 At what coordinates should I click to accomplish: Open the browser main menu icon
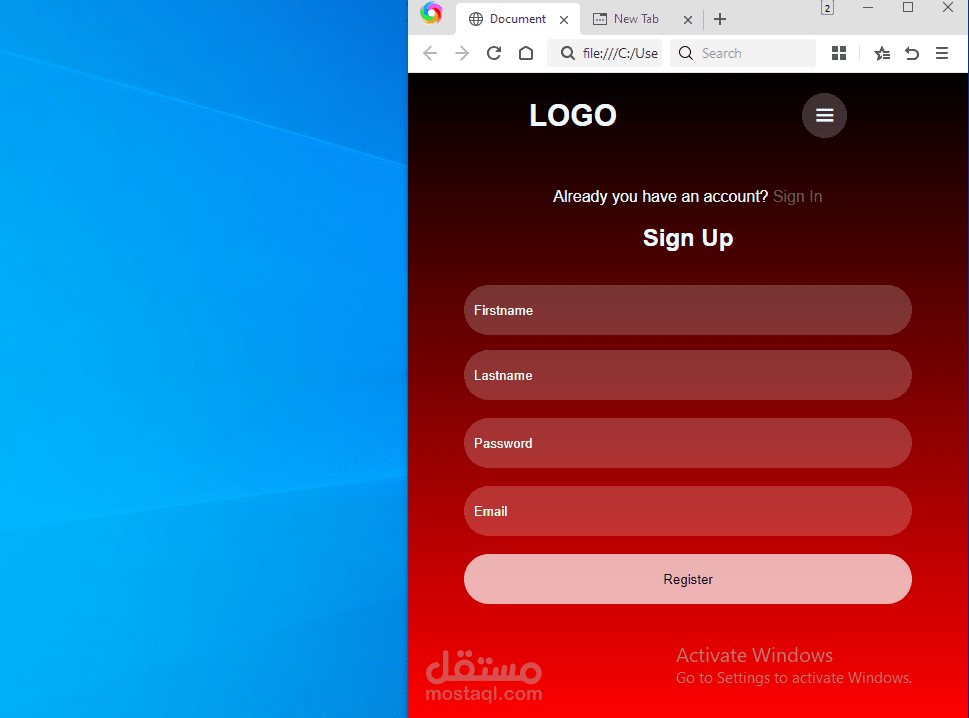[x=942, y=53]
